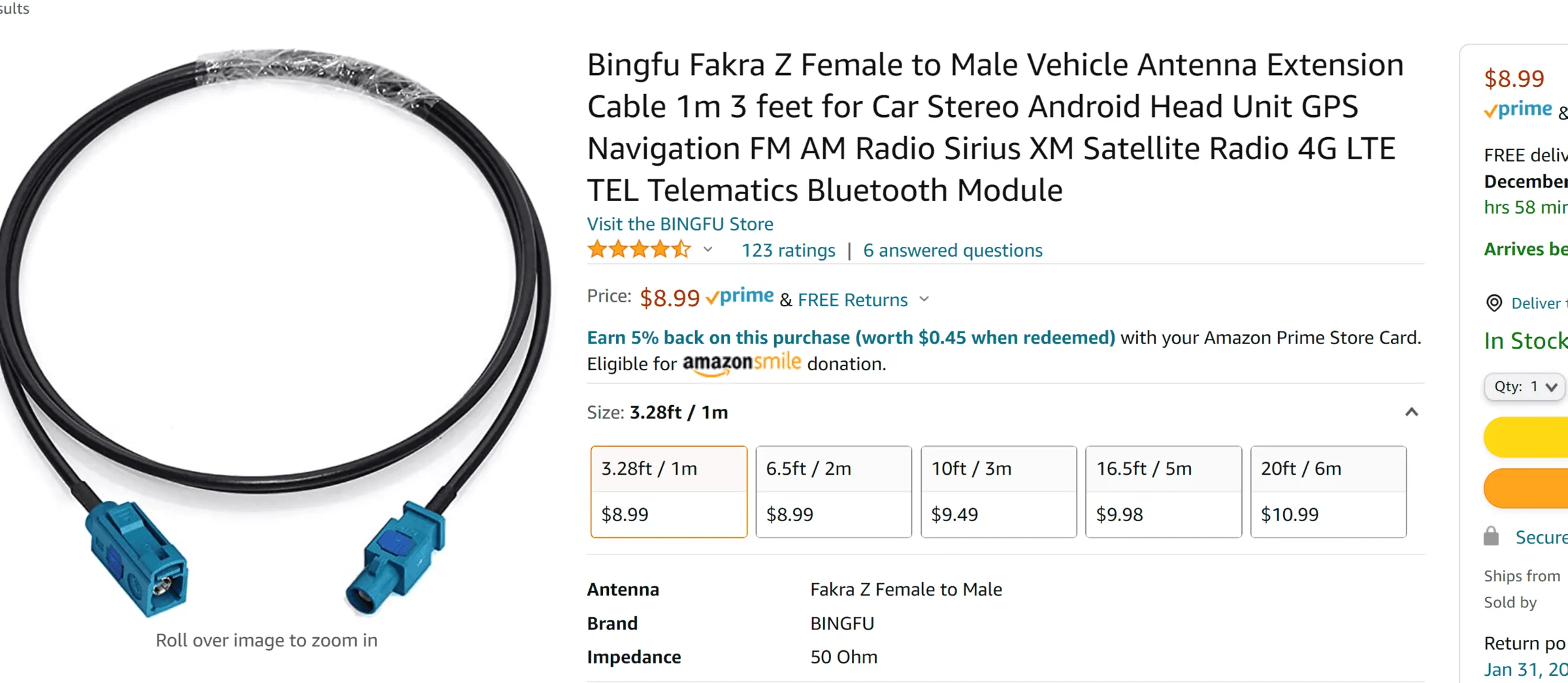The height and width of the screenshot is (683, 1568).
Task: Visit the BINGFU Store link
Action: click(x=680, y=224)
